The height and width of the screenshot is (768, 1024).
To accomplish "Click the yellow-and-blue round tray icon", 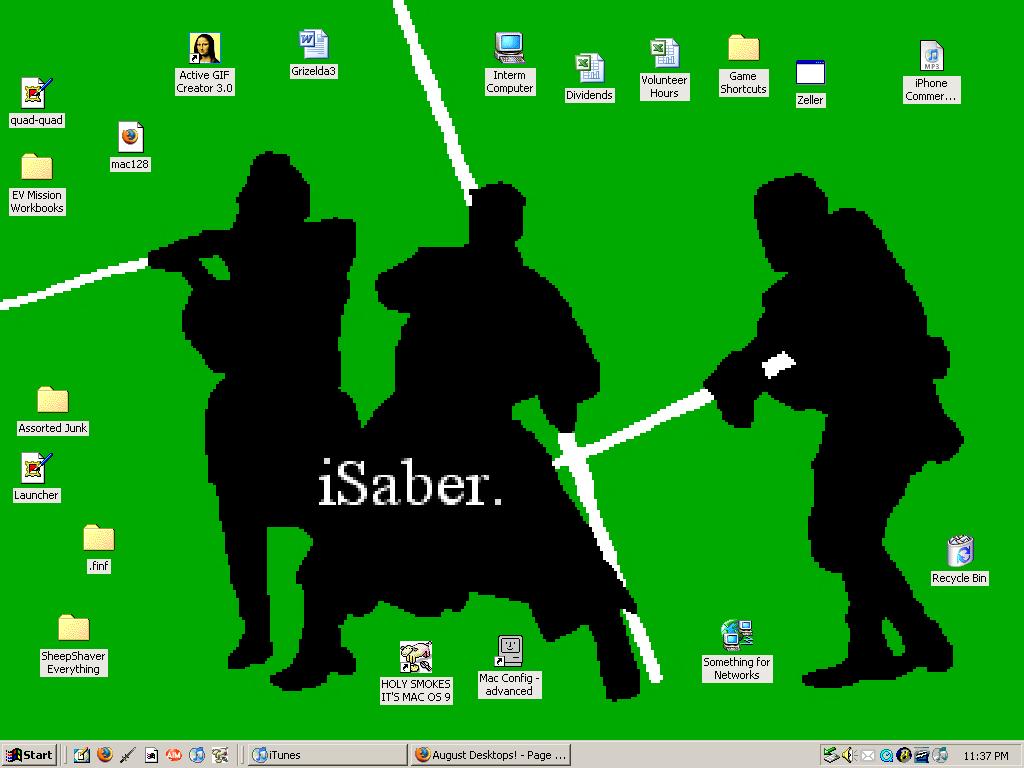I will 904,755.
